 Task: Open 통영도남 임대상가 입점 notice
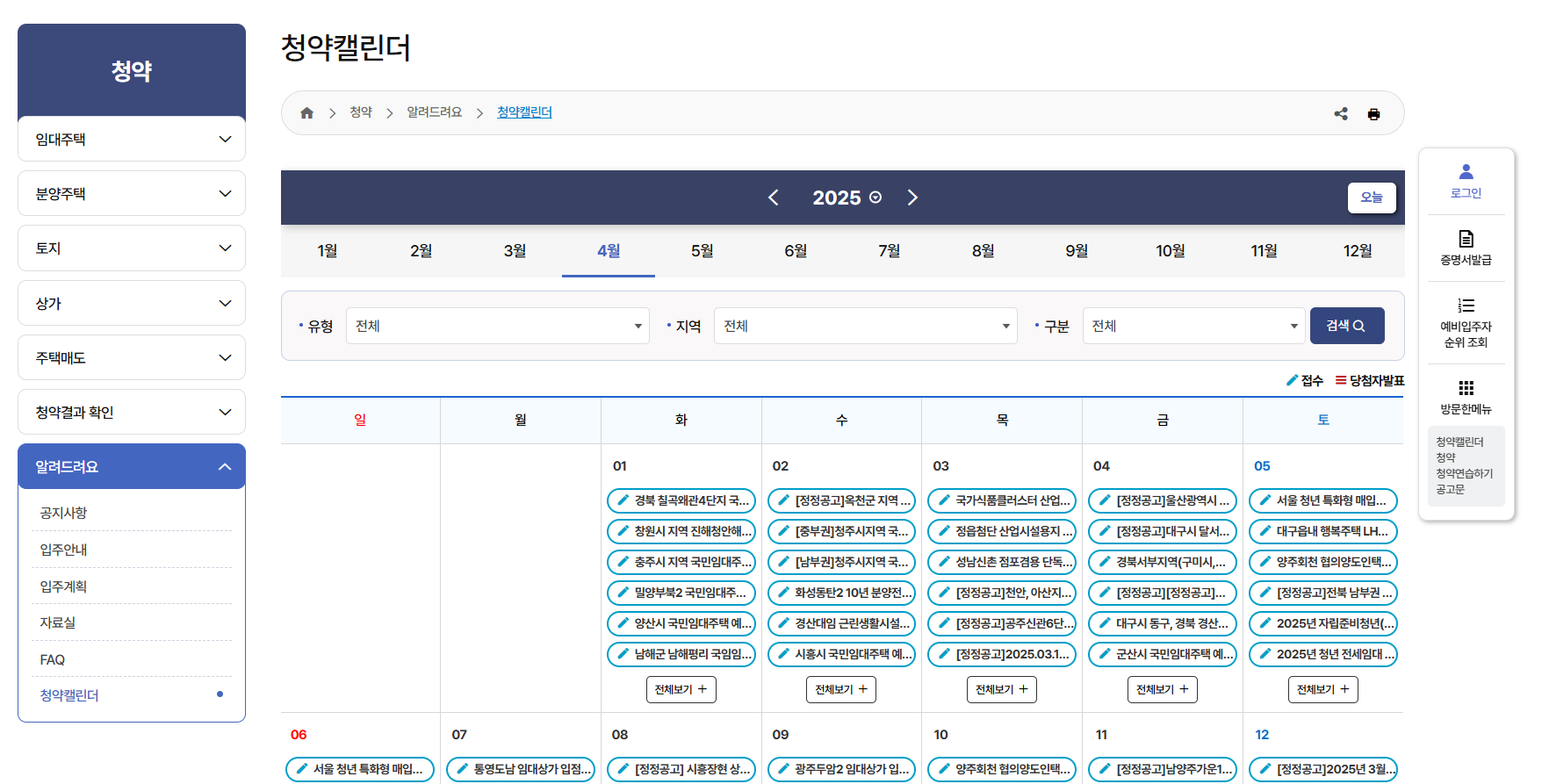click(x=521, y=769)
